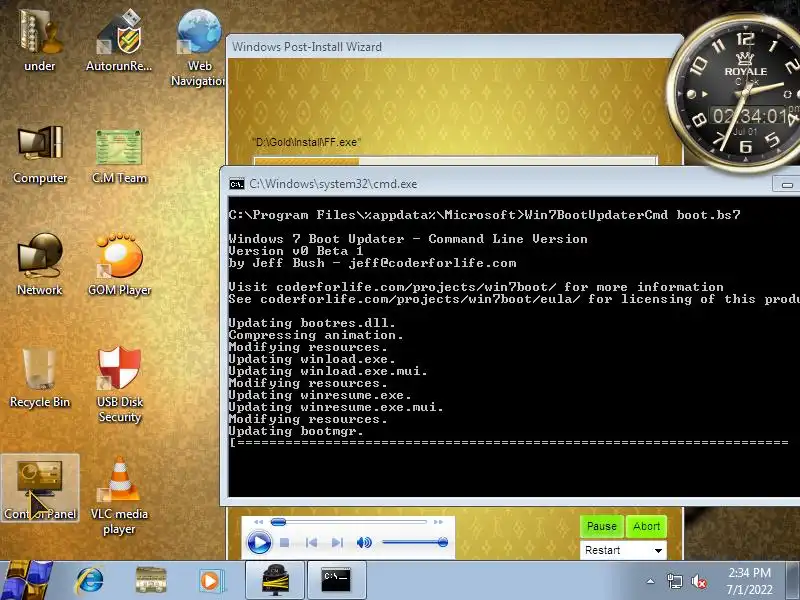Click the wizard install progress bar
The width and height of the screenshot is (800, 600).
tap(455, 161)
